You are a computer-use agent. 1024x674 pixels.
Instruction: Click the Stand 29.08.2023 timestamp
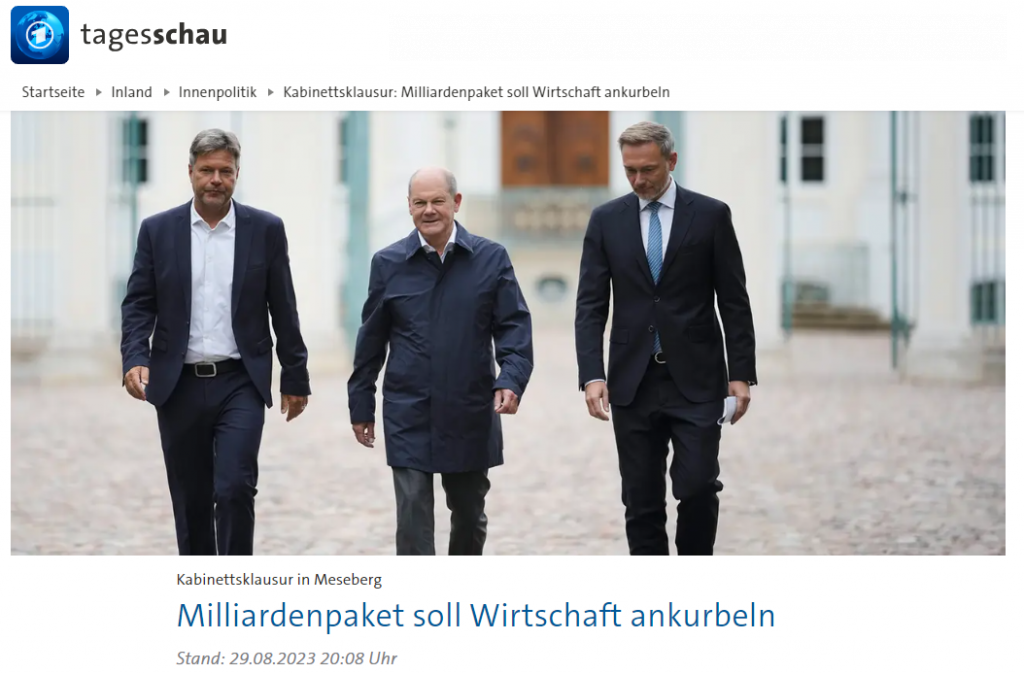click(286, 658)
